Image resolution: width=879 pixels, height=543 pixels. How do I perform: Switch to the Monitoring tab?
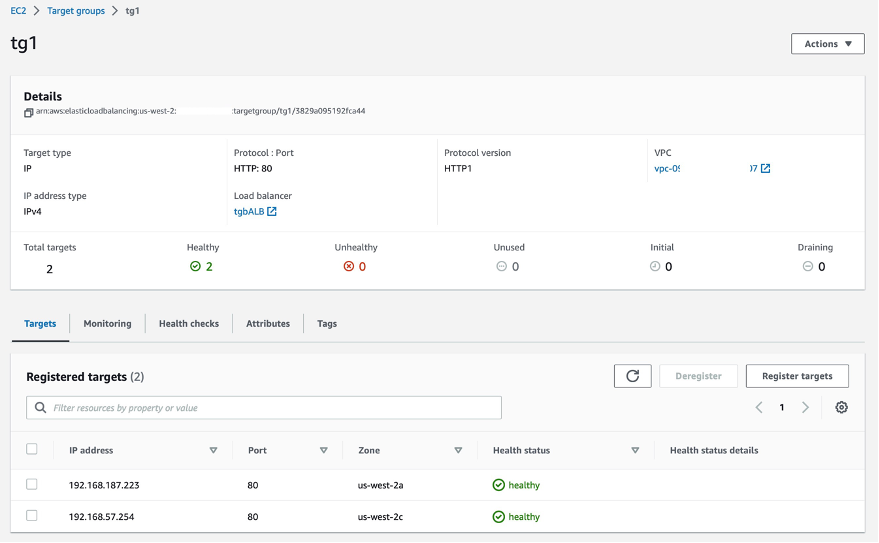[107, 324]
